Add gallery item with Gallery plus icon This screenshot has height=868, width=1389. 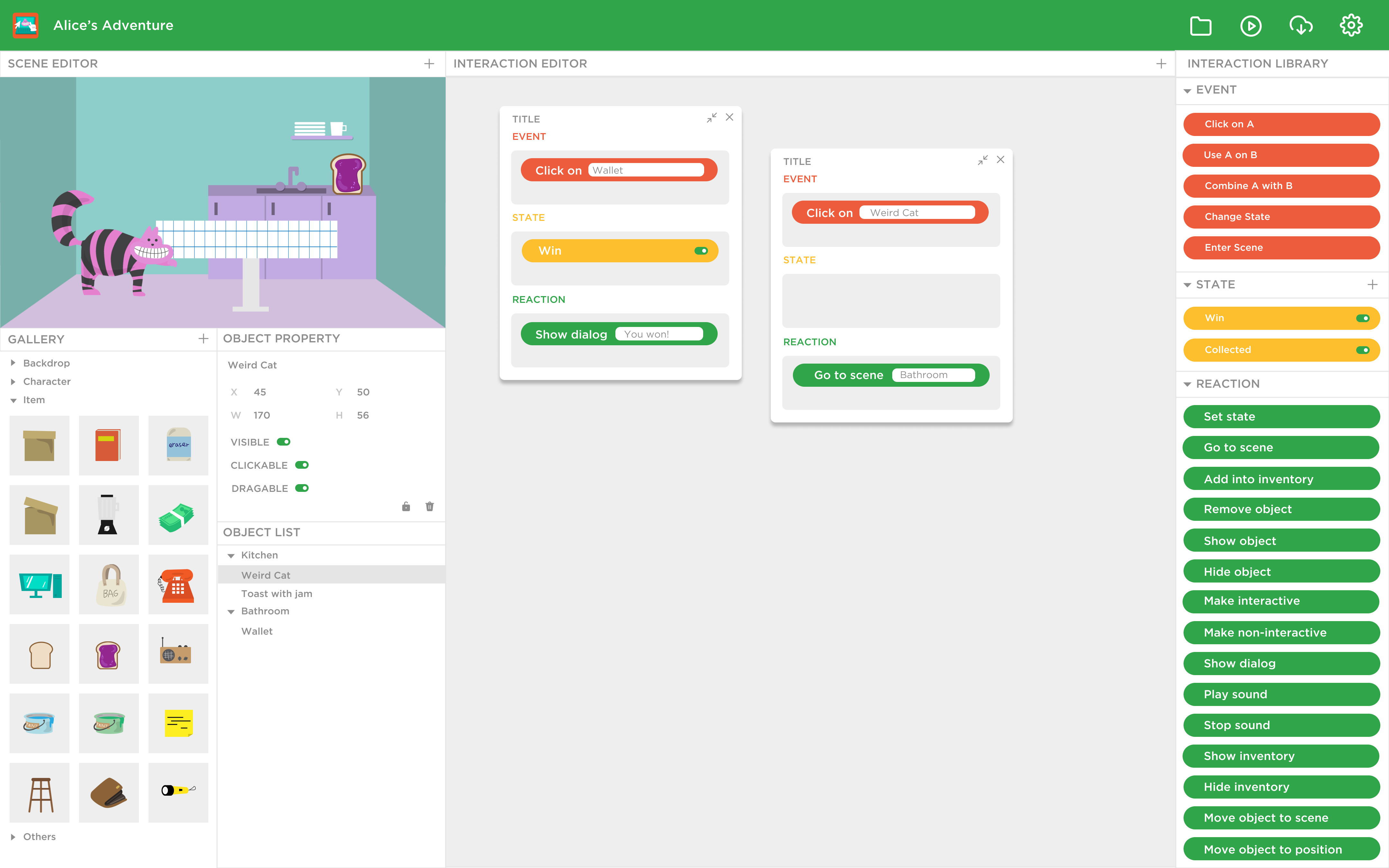point(203,339)
